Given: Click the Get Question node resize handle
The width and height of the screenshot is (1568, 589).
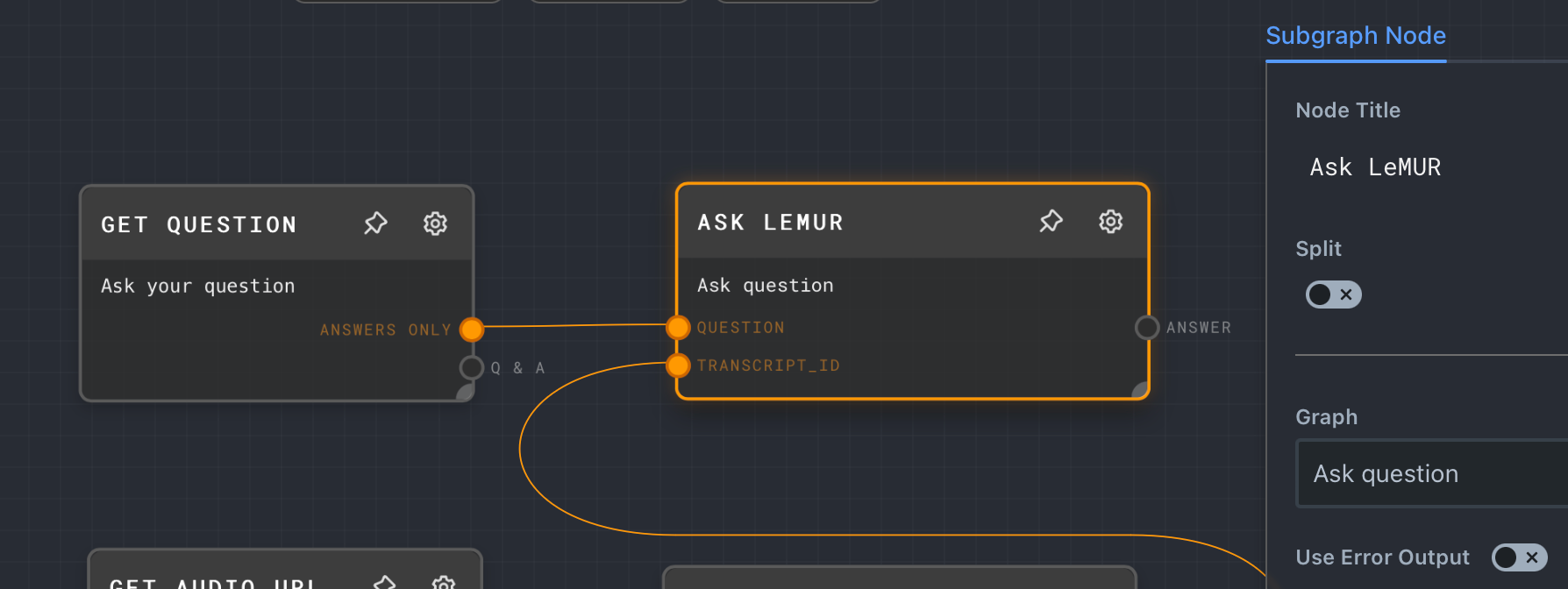Looking at the screenshot, I should (466, 393).
